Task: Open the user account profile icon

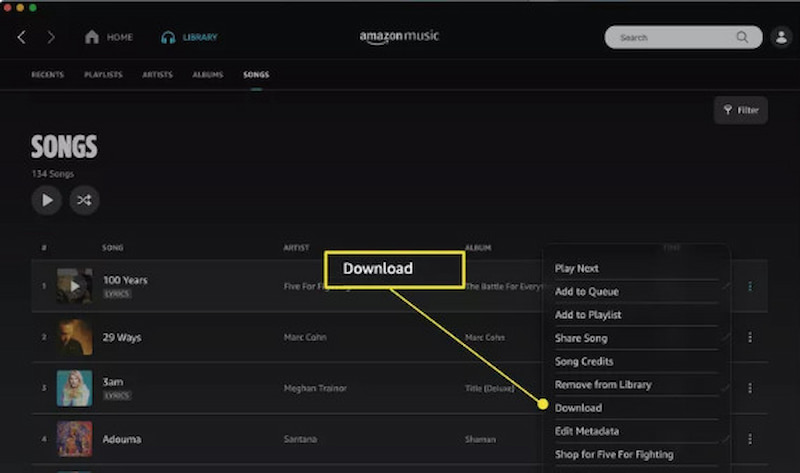Action: (x=781, y=37)
